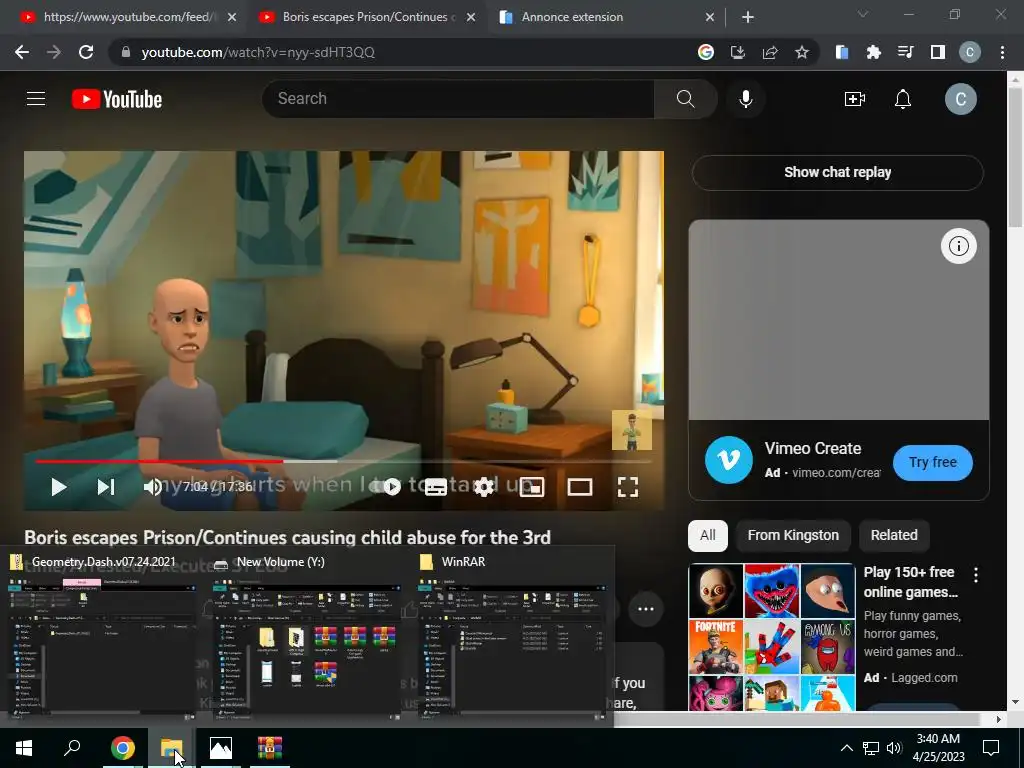Start voice search with the microphone

(745, 99)
